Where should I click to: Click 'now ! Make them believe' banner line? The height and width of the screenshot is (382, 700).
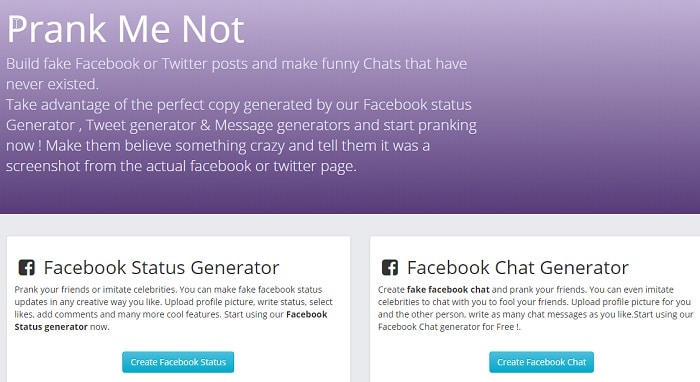click(x=217, y=146)
